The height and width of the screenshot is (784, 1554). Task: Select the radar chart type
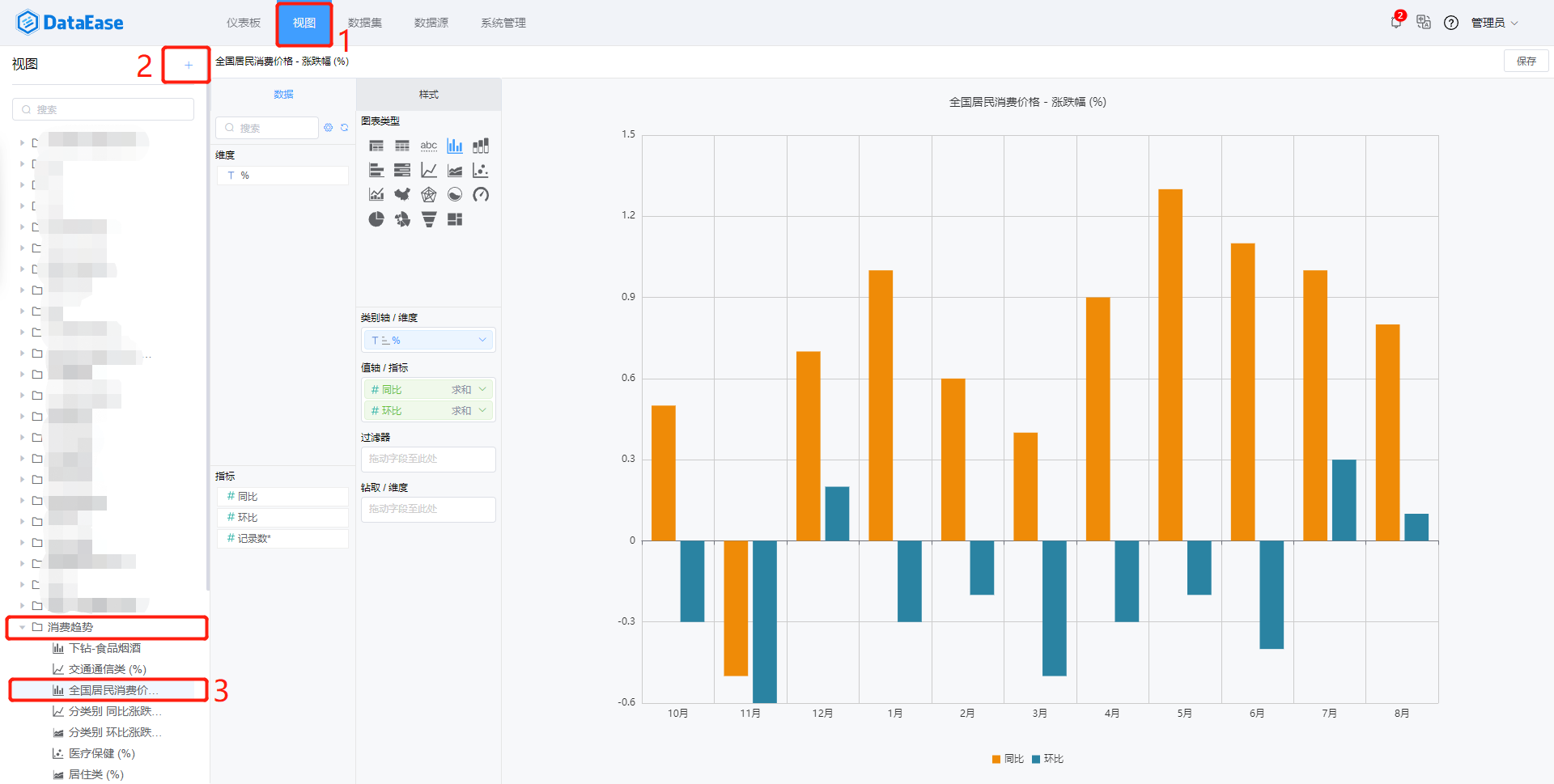coord(428,194)
